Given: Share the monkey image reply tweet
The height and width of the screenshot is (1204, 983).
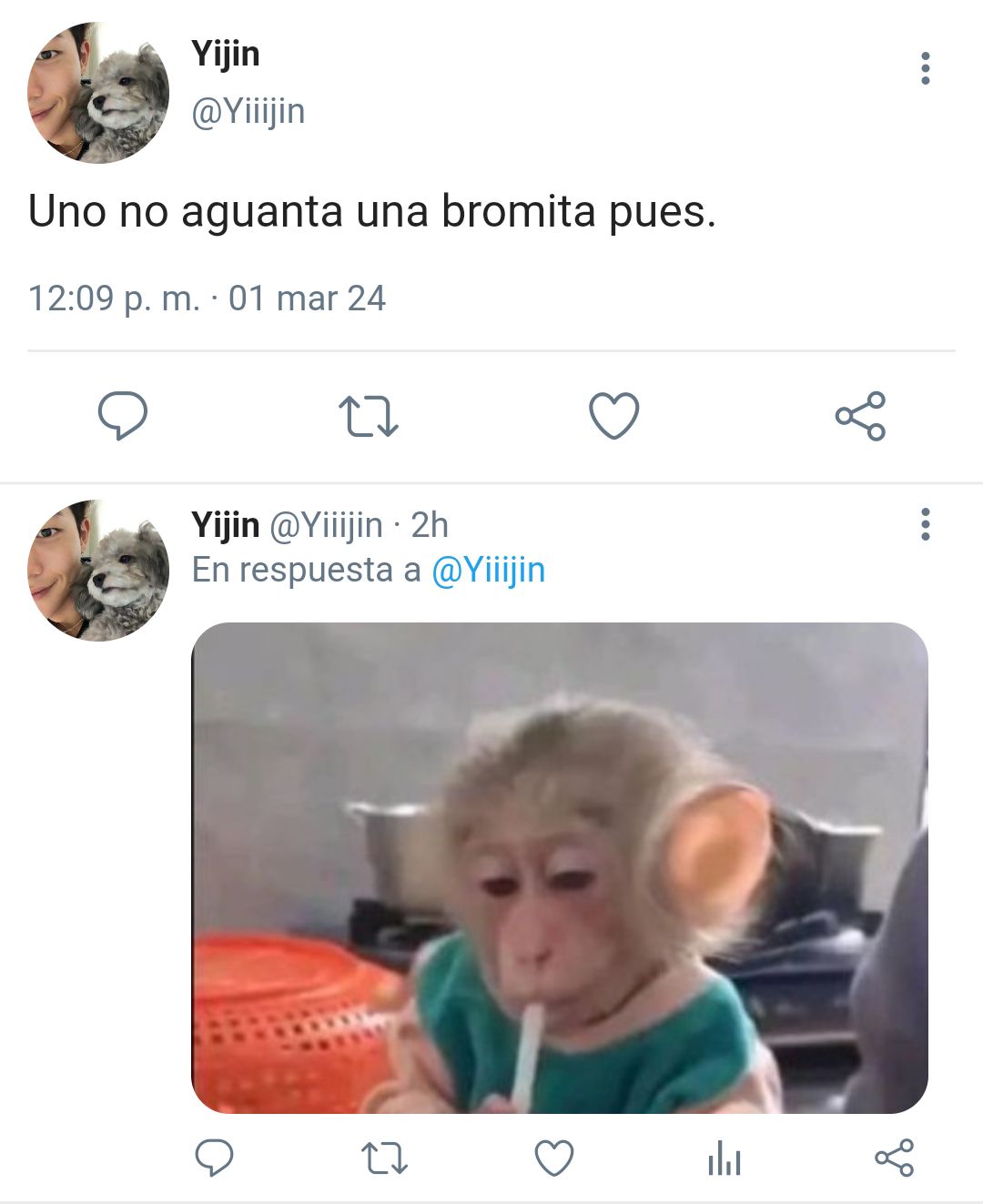Looking at the screenshot, I should click(894, 1158).
